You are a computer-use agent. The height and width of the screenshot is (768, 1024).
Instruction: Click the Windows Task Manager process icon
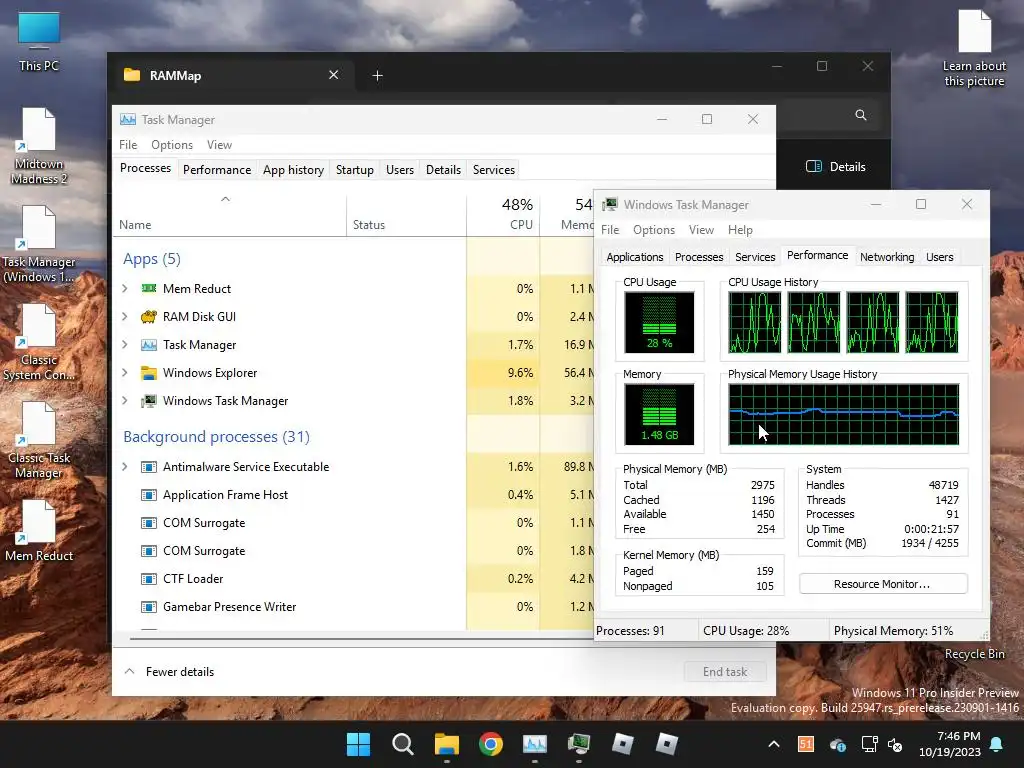point(149,401)
